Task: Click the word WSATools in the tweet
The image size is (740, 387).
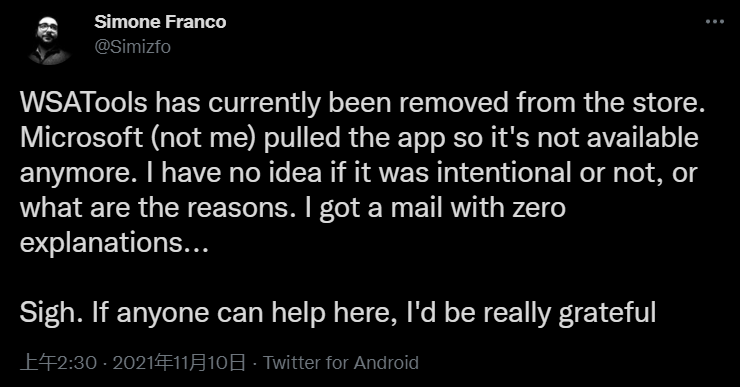Action: 84,102
